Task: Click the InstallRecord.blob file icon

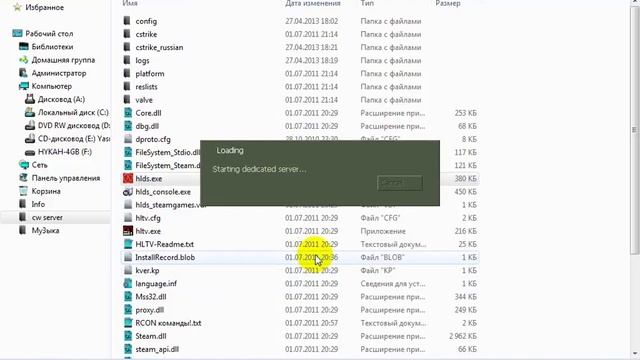Action: [x=128, y=257]
